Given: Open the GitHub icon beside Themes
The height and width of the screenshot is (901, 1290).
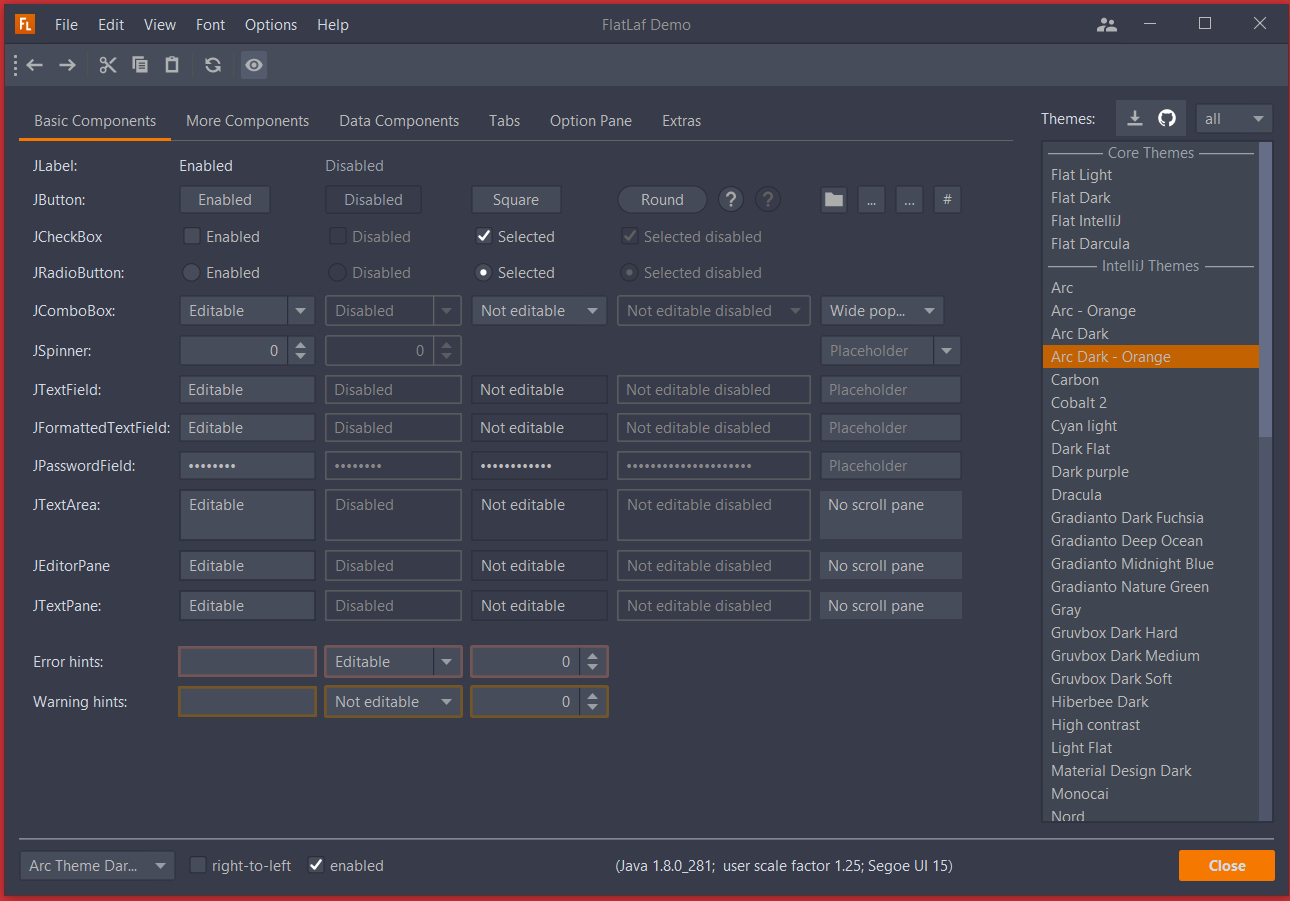Looking at the screenshot, I should click(1167, 118).
